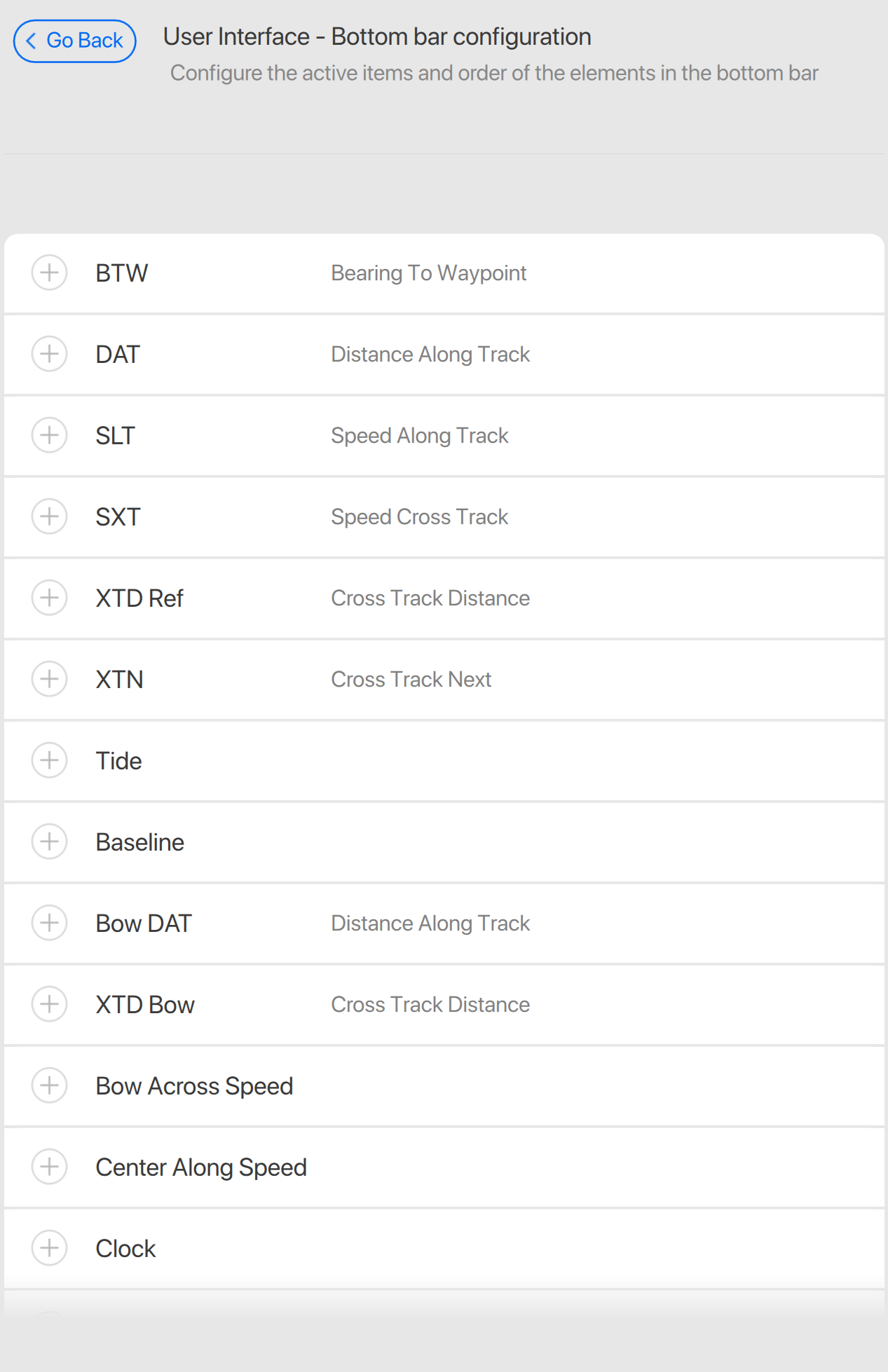Click the Clock row label
Screen dimensions: 888x1372
125,1249
